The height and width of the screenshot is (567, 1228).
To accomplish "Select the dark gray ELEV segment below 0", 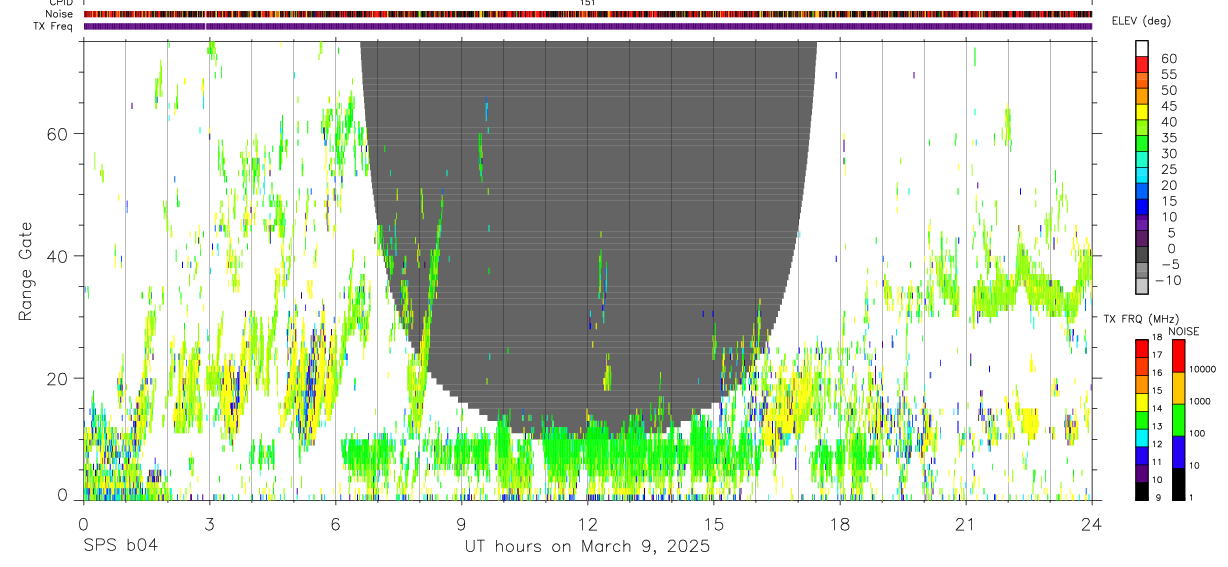I will tap(1142, 254).
